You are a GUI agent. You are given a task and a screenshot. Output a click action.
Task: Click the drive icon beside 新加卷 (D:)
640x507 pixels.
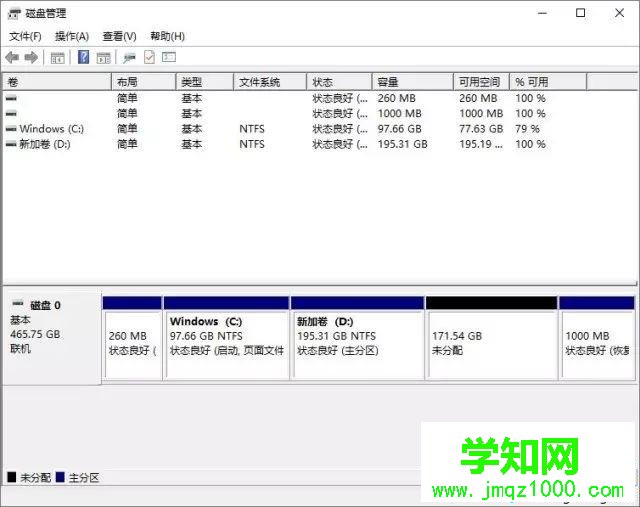pyautogui.click(x=11, y=144)
